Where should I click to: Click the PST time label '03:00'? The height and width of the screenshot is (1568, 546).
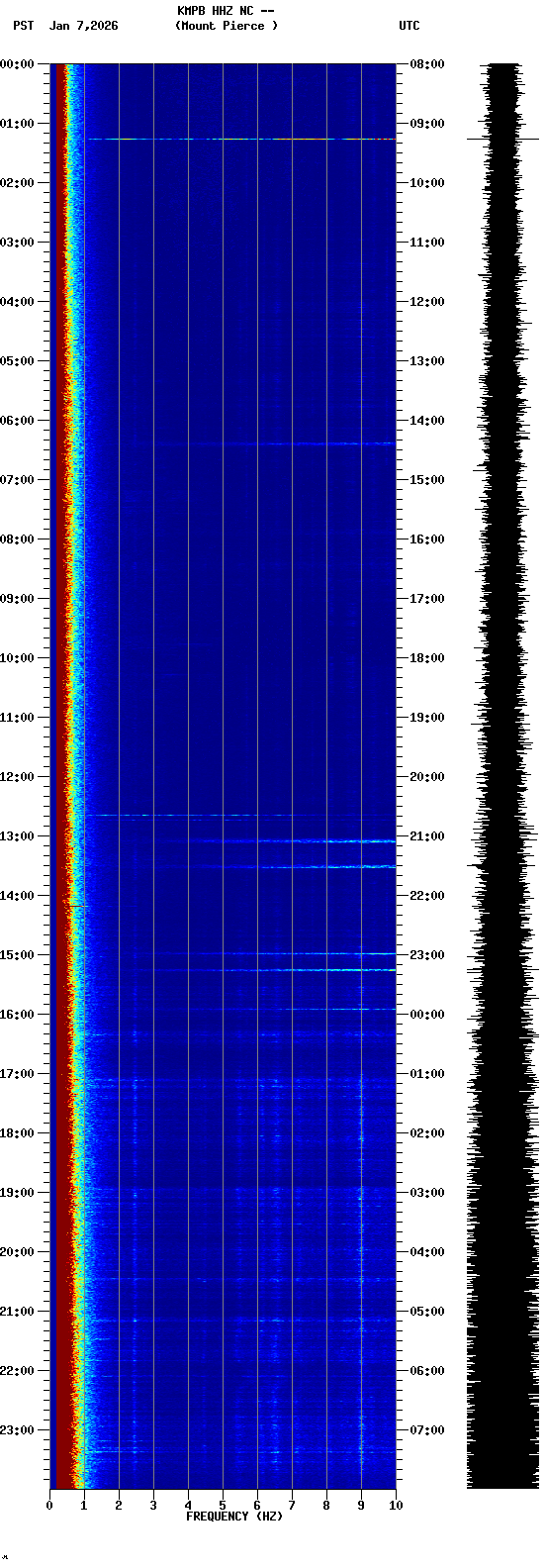[17, 243]
